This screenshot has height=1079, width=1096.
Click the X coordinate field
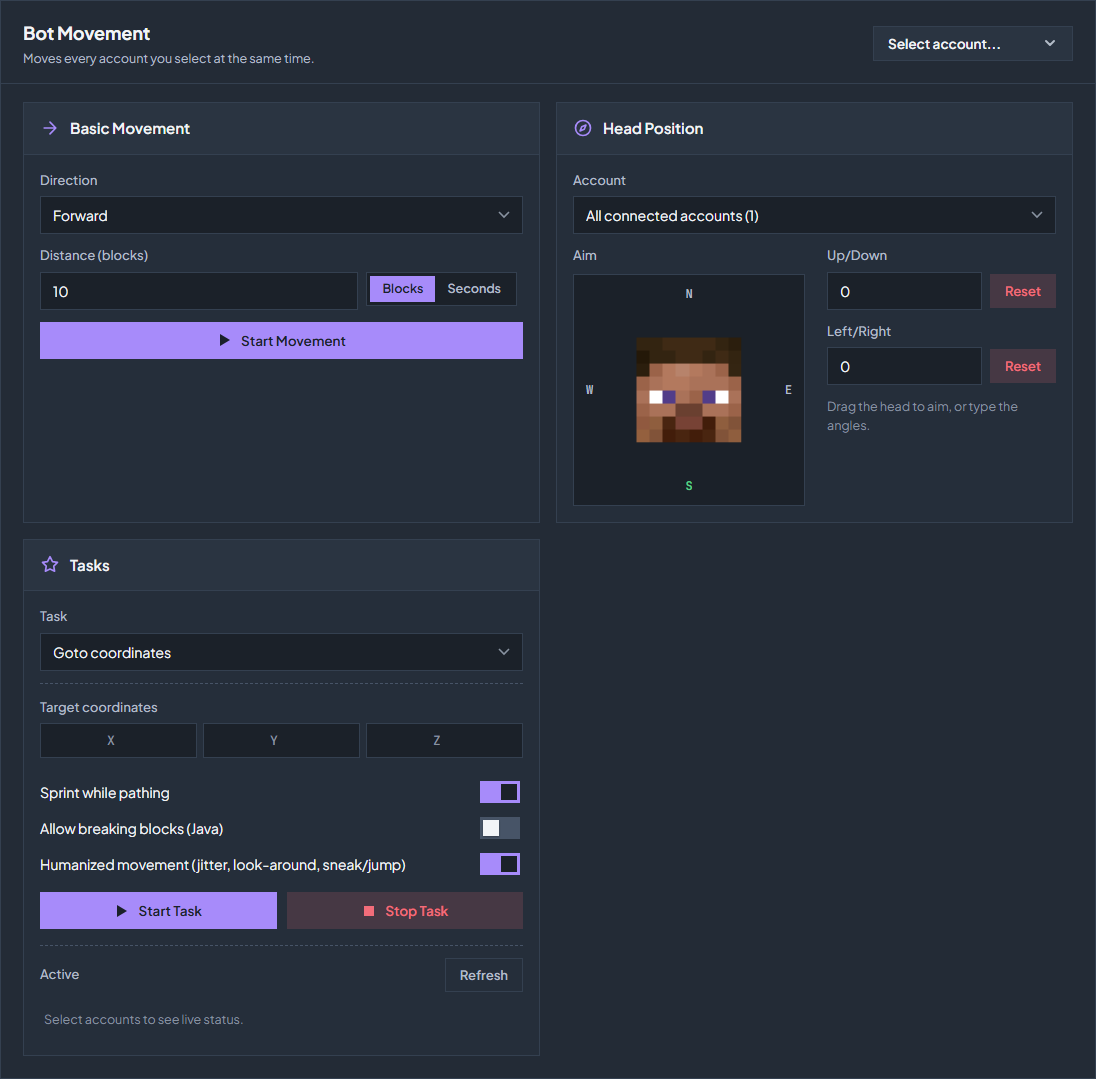[118, 740]
